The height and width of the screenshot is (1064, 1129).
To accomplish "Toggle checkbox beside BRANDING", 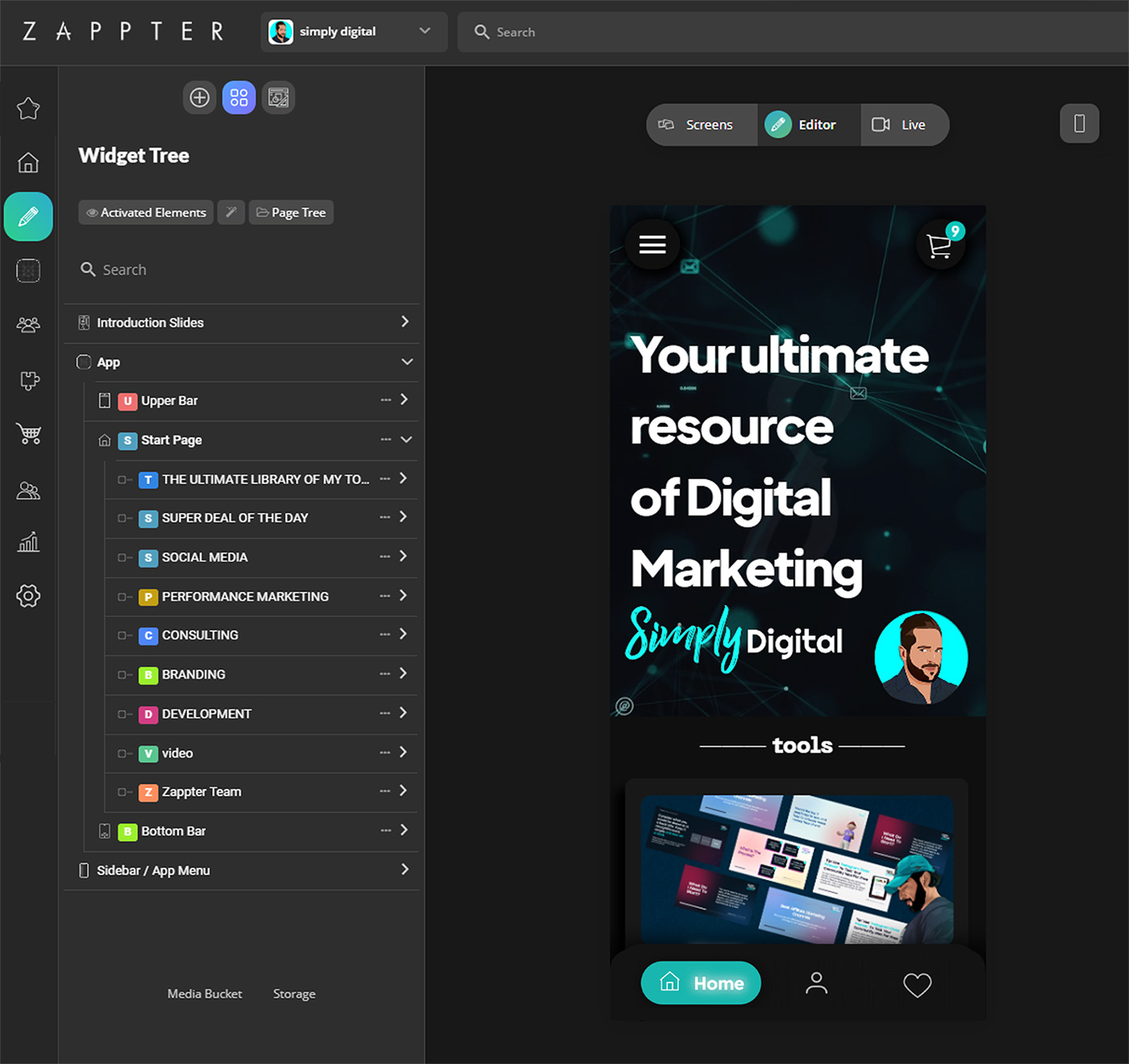I will click(123, 675).
